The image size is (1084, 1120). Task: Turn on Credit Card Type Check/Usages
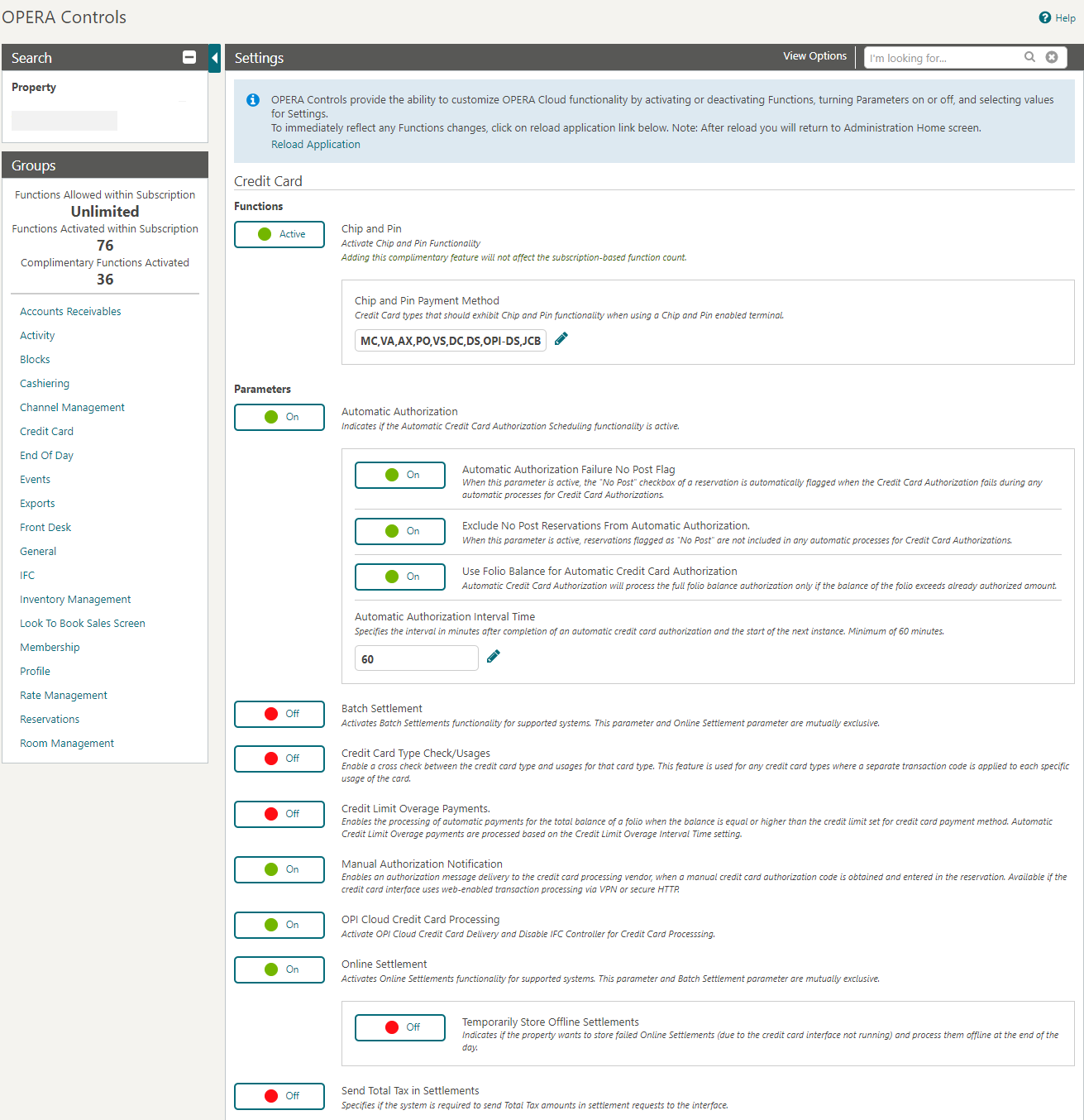279,759
